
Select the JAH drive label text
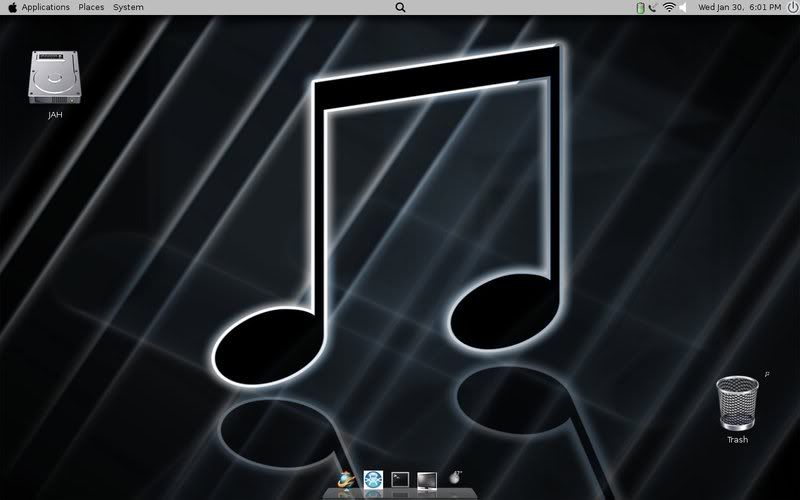55,115
